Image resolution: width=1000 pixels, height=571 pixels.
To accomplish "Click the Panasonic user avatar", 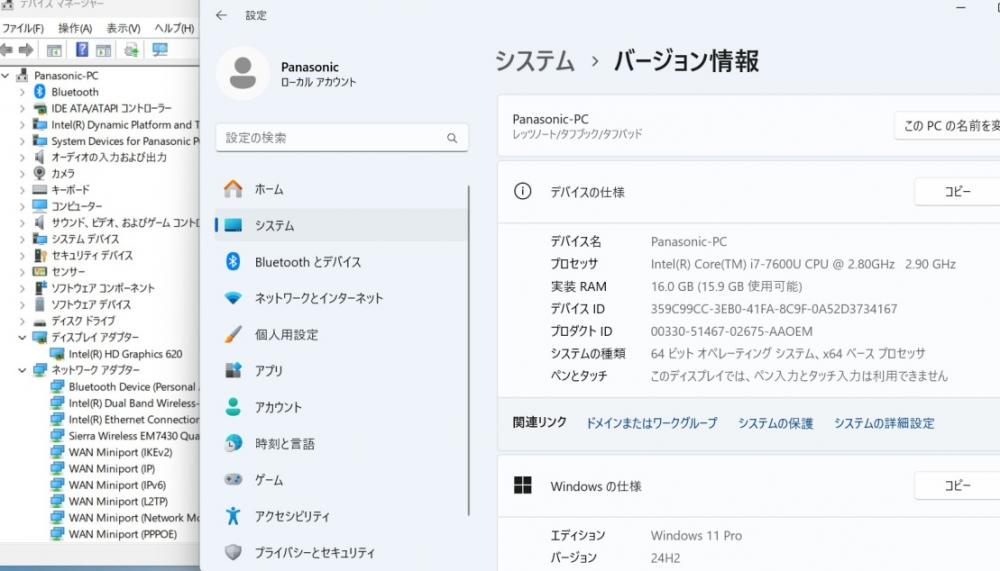I will [x=243, y=73].
